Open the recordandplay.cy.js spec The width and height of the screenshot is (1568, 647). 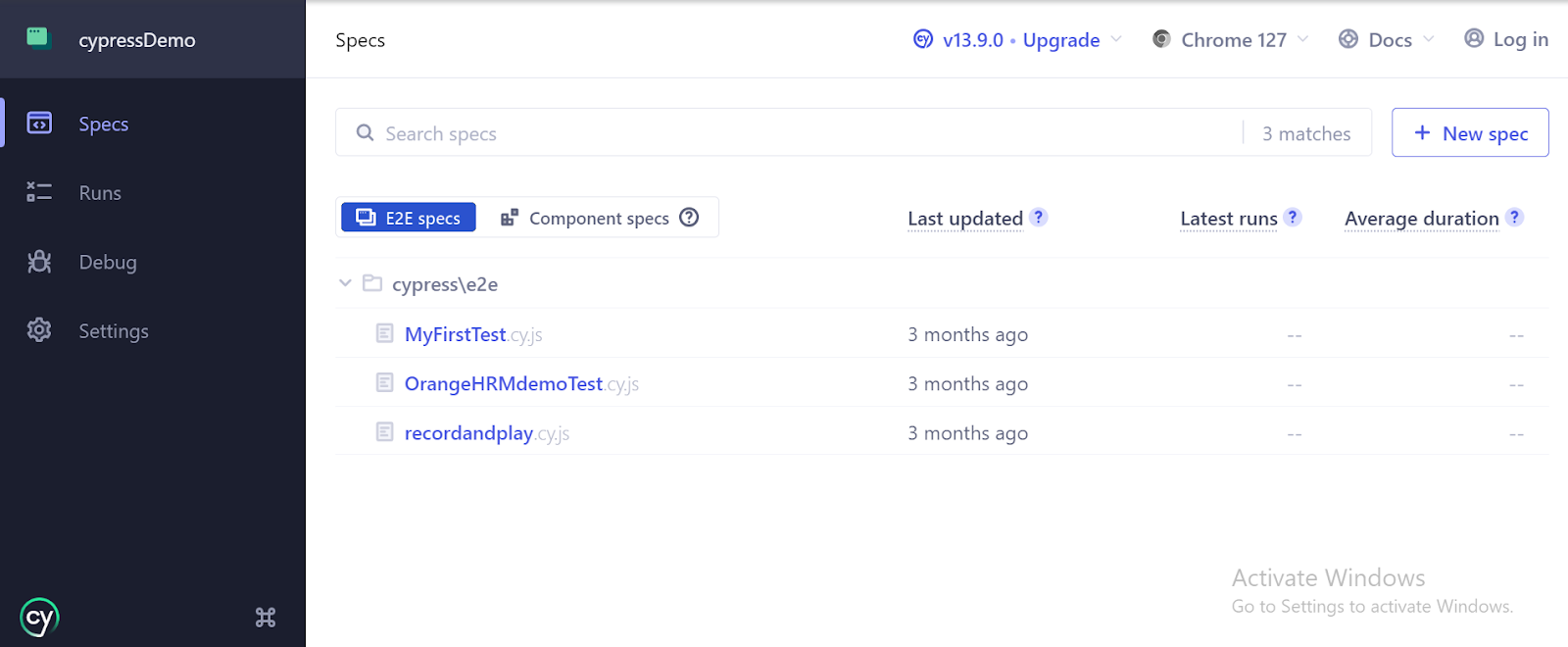(x=487, y=432)
